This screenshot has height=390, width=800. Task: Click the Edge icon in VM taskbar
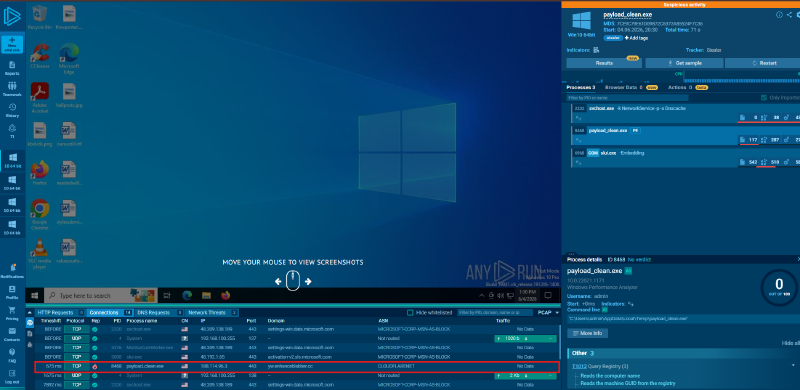(187, 295)
